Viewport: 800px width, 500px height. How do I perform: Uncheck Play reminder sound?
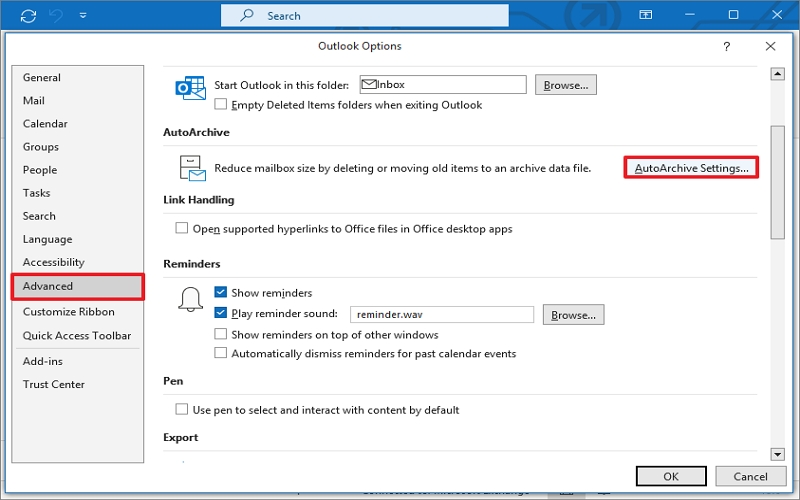(x=220, y=312)
